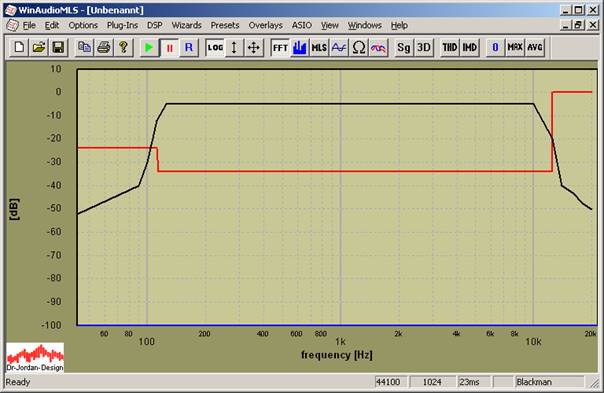Enable MAX peak hold mode
This screenshot has height=393, width=604.
515,48
